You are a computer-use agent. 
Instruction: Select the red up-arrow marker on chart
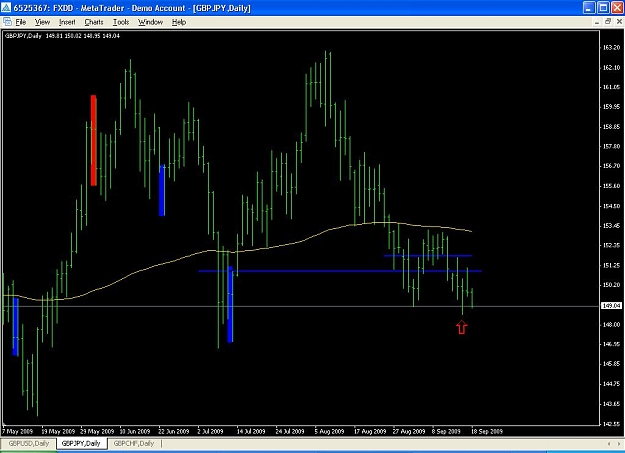pos(462,328)
